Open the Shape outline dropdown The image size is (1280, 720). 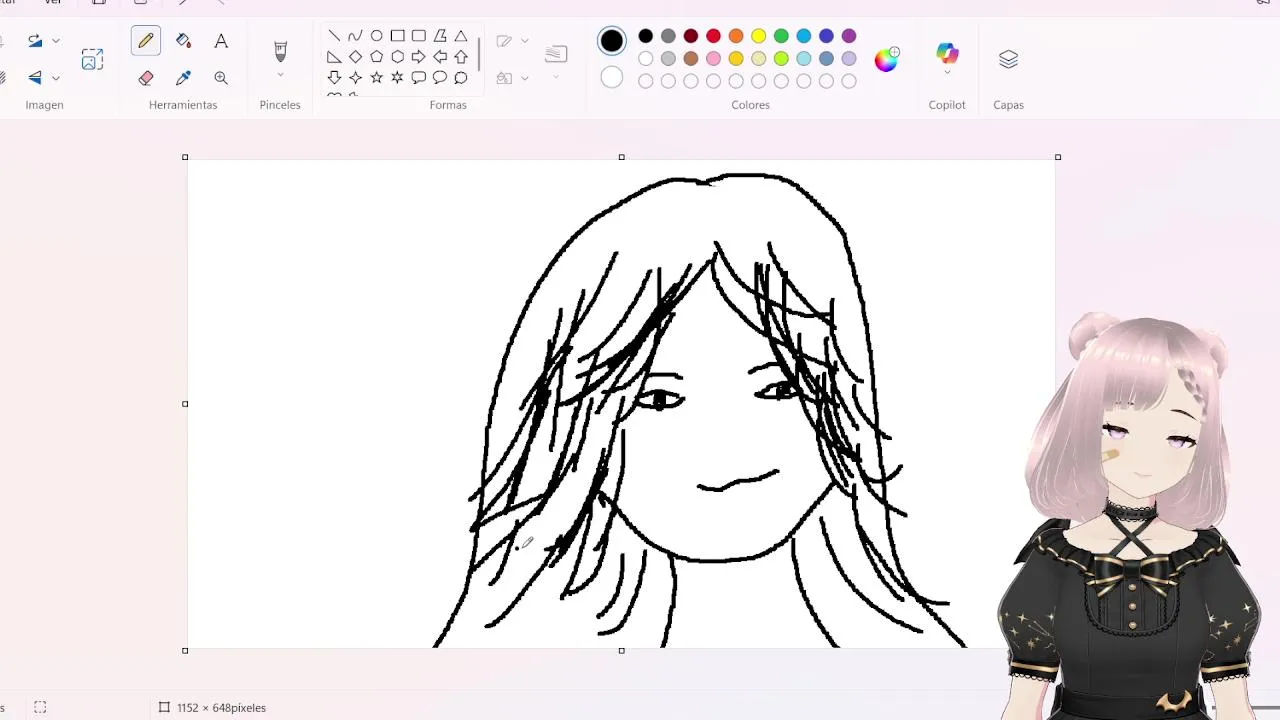pos(513,41)
